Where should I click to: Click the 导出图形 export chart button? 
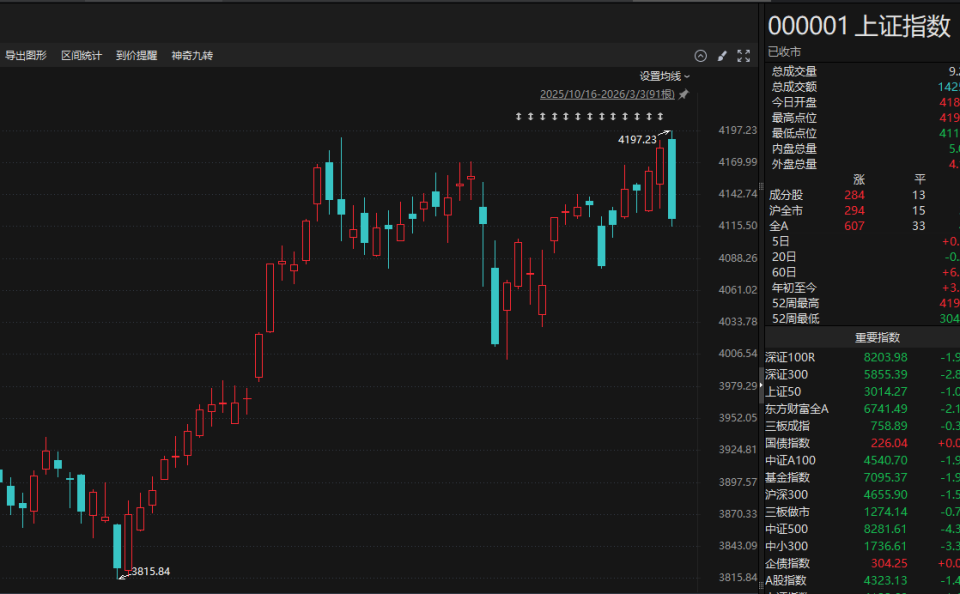pos(26,56)
